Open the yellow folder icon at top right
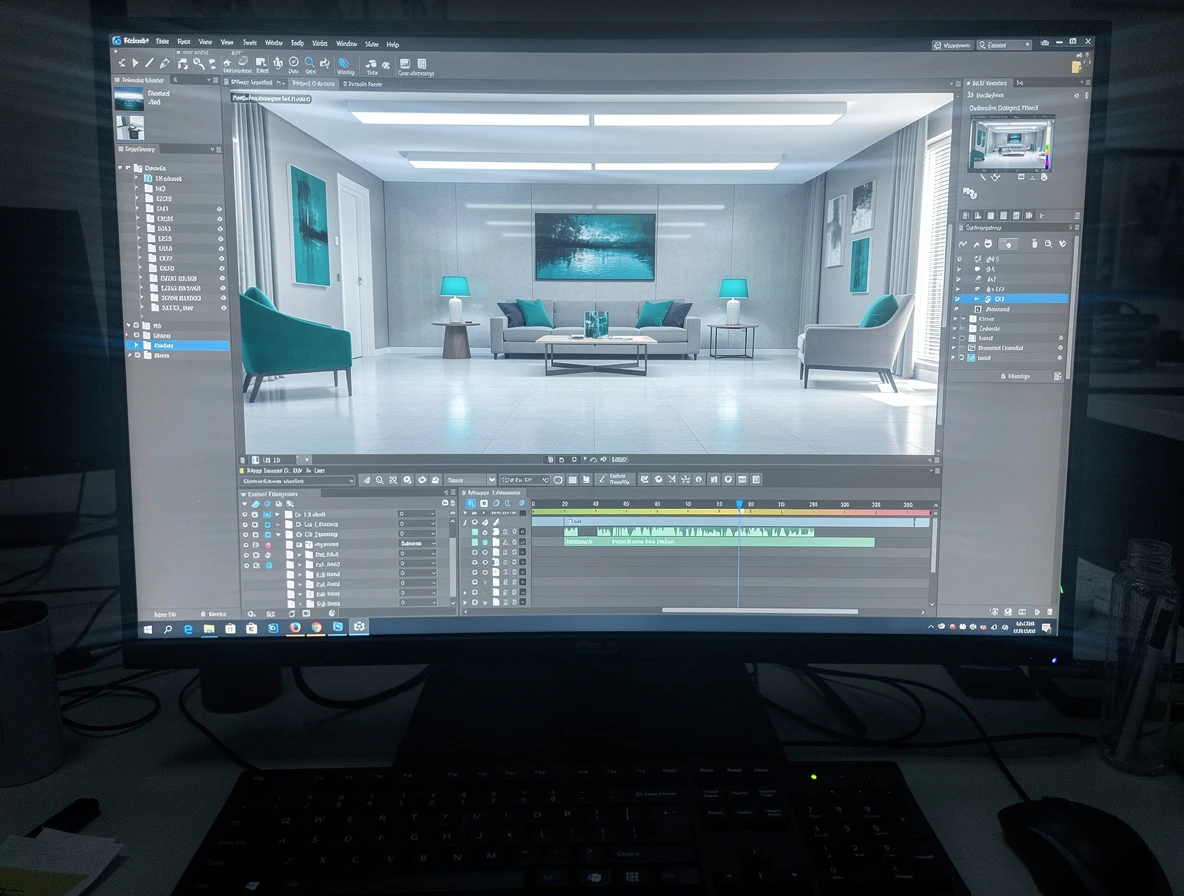The image size is (1184, 896). pos(1076,66)
